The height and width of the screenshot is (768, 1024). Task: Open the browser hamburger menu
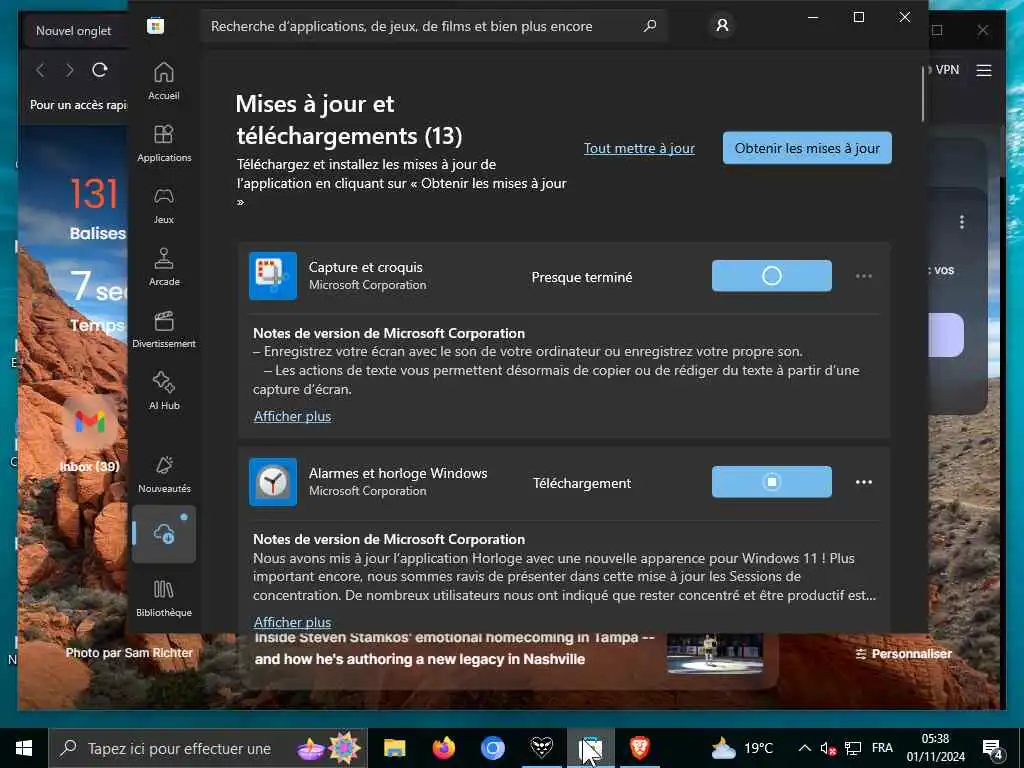click(x=984, y=71)
